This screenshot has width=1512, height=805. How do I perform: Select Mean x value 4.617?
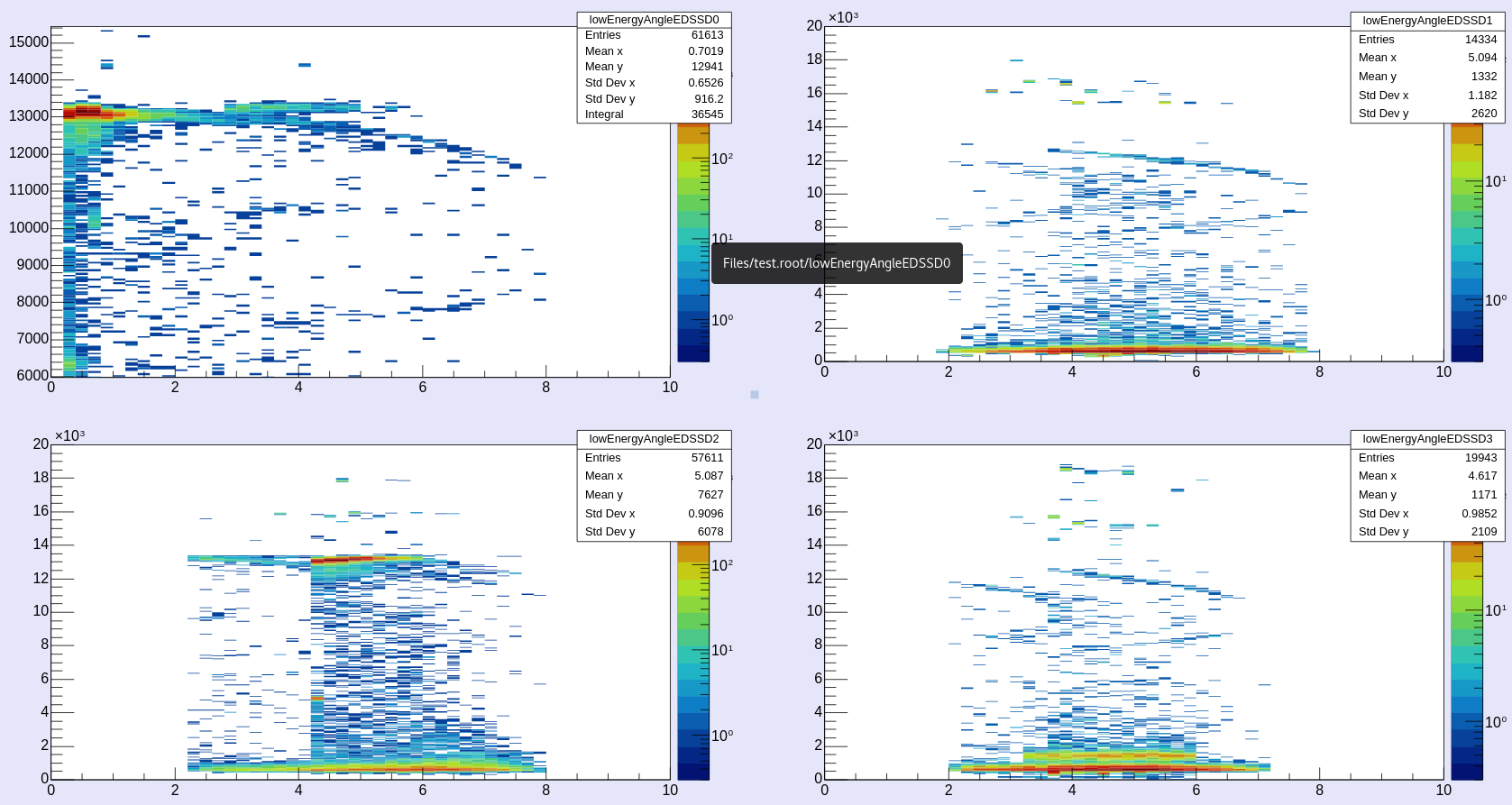coord(1482,476)
